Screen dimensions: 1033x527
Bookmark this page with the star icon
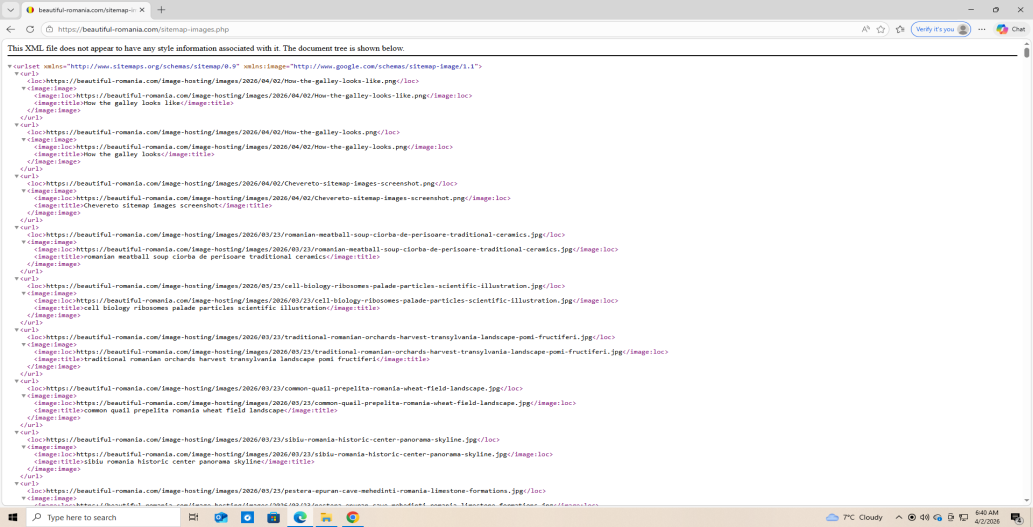point(881,29)
